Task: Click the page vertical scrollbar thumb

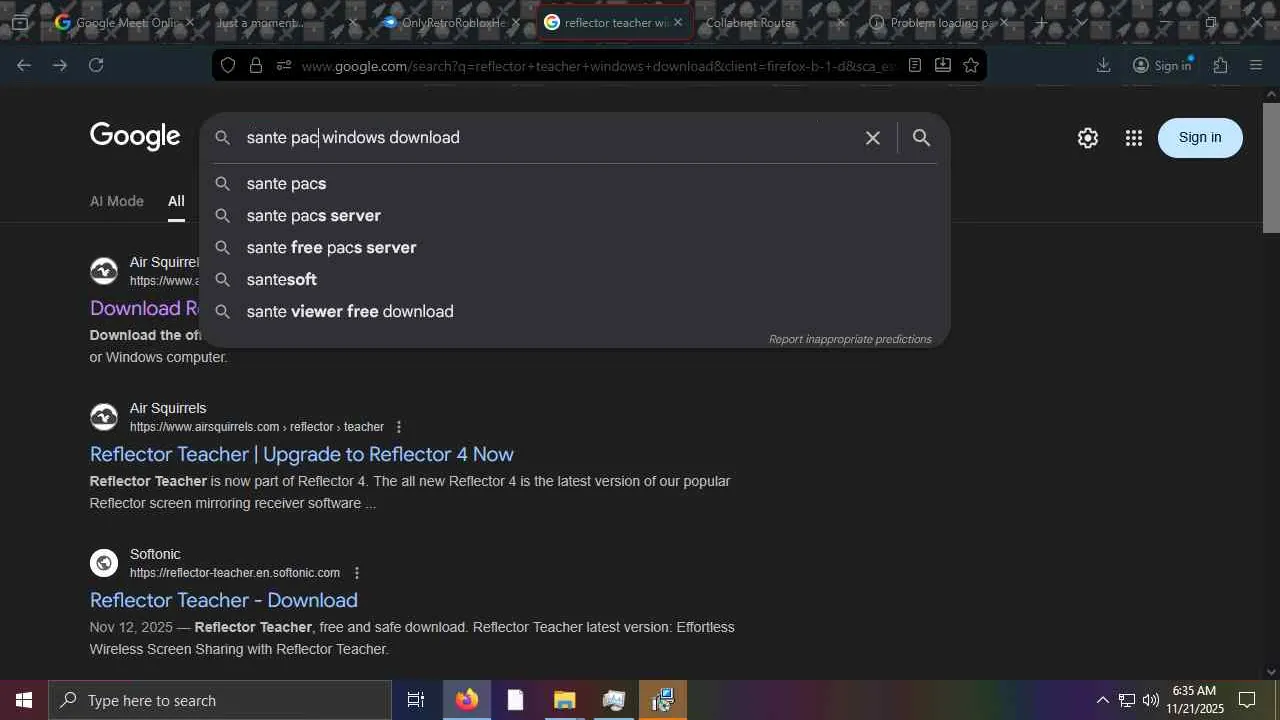Action: [x=1271, y=168]
